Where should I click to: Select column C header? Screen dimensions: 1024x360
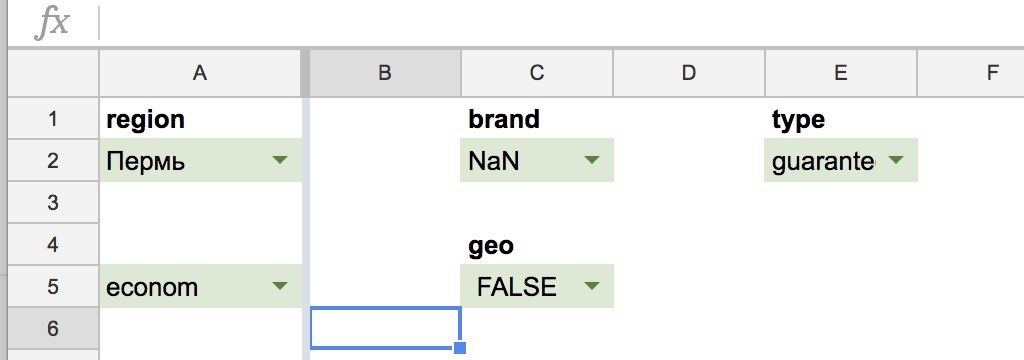point(537,73)
